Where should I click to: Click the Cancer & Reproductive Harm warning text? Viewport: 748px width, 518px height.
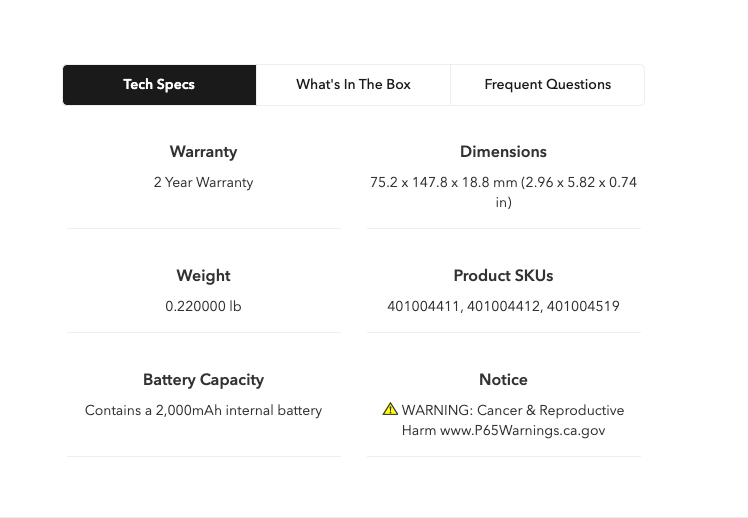coord(550,411)
